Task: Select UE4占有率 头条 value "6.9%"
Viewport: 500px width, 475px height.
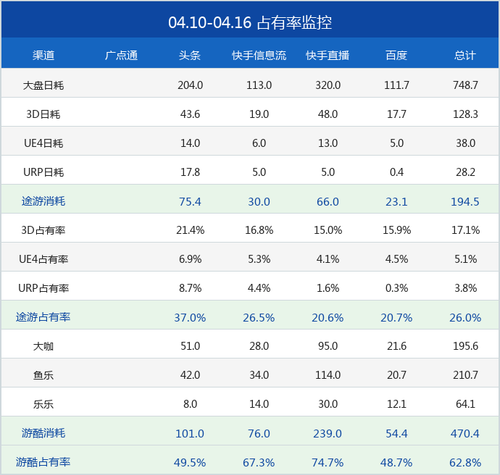Action: pos(190,259)
